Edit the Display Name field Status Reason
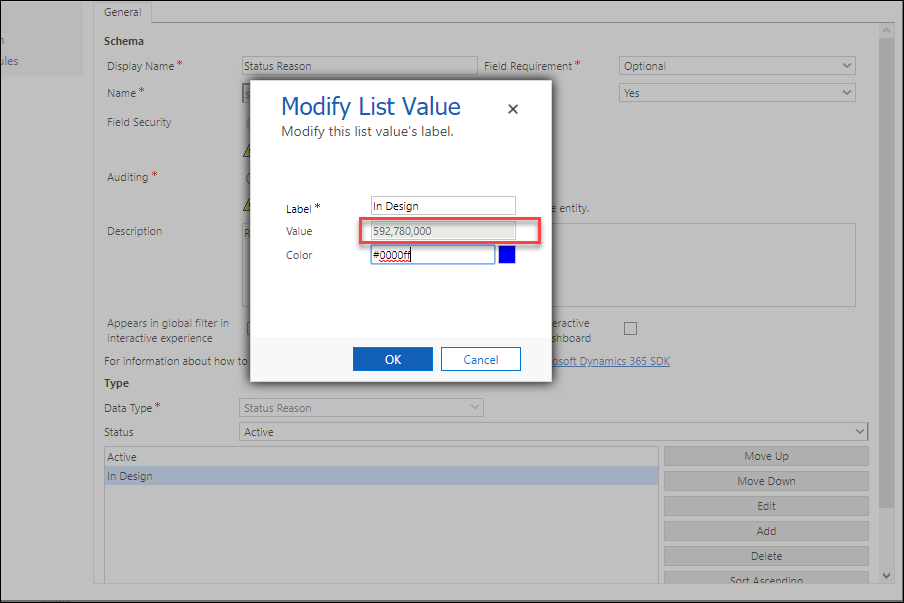This screenshot has width=904, height=603. coord(360,66)
